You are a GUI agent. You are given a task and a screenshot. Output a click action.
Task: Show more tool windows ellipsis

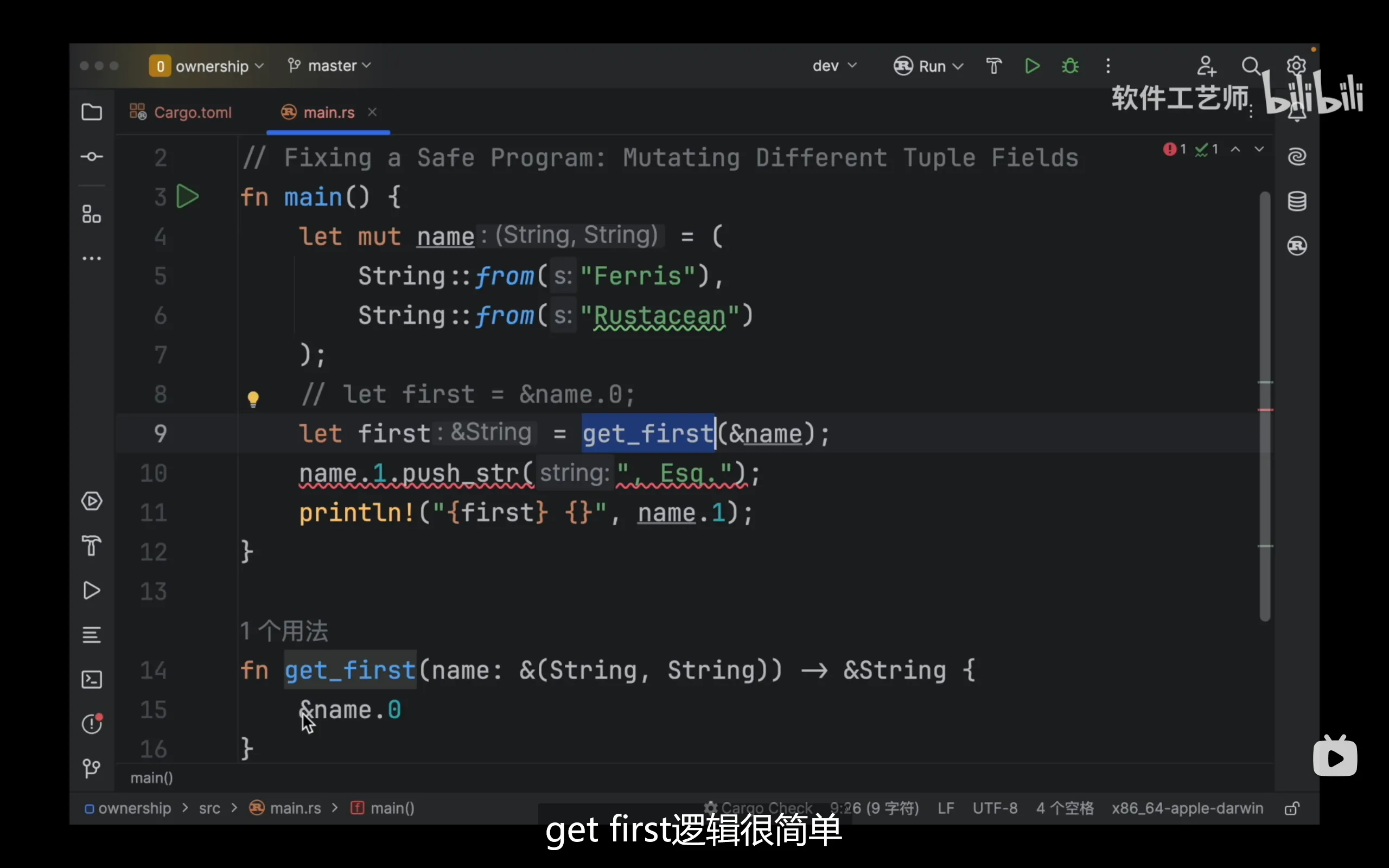point(92,258)
